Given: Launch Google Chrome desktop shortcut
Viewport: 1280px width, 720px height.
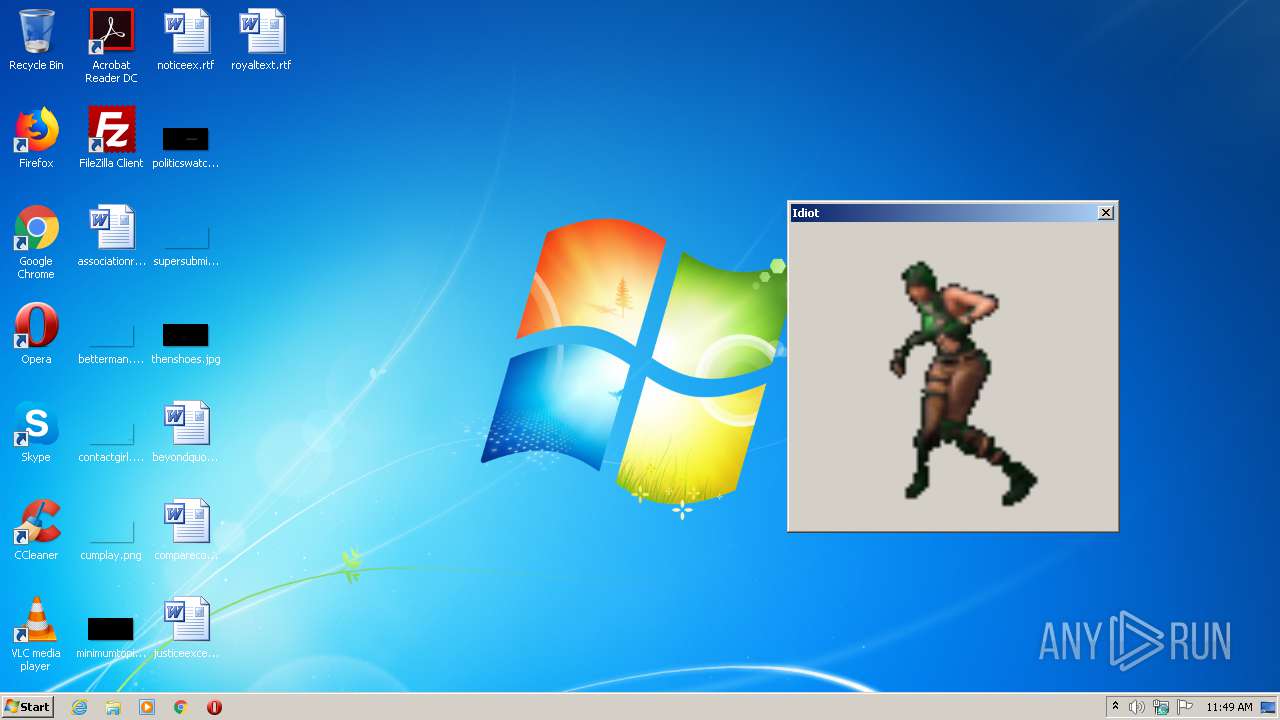Looking at the screenshot, I should pos(36,242).
